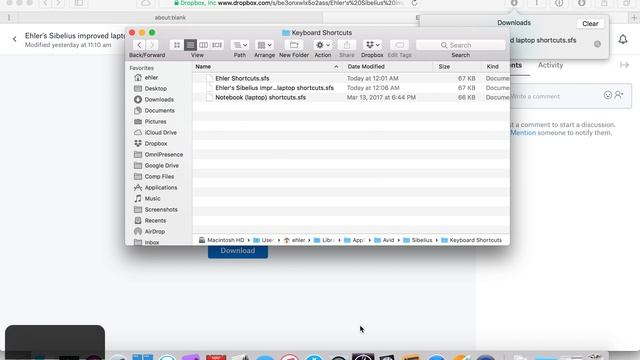Click ehler in the path bar
This screenshot has height=360, width=640.
coord(294,240)
